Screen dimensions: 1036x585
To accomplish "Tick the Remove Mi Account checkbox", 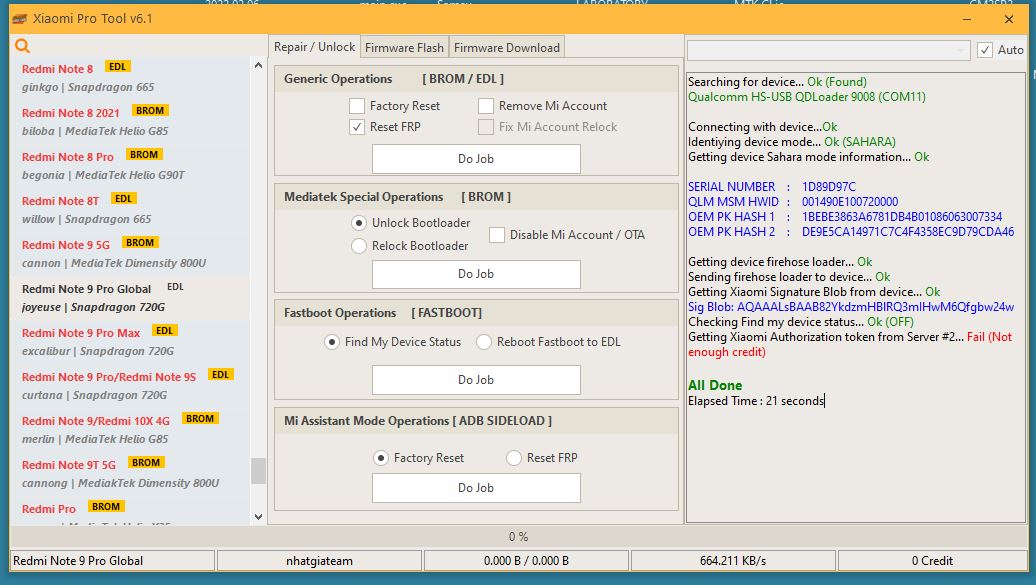I will pos(486,106).
